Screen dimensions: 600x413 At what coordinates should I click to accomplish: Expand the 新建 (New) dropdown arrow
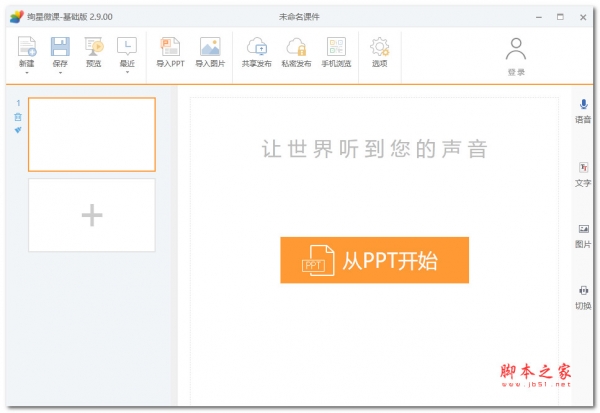click(x=27, y=73)
